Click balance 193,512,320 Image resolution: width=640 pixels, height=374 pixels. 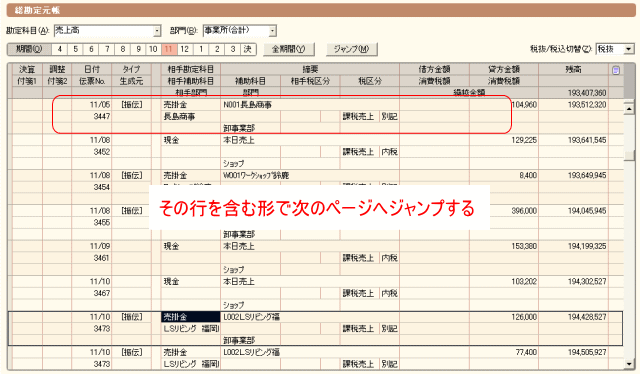(587, 105)
